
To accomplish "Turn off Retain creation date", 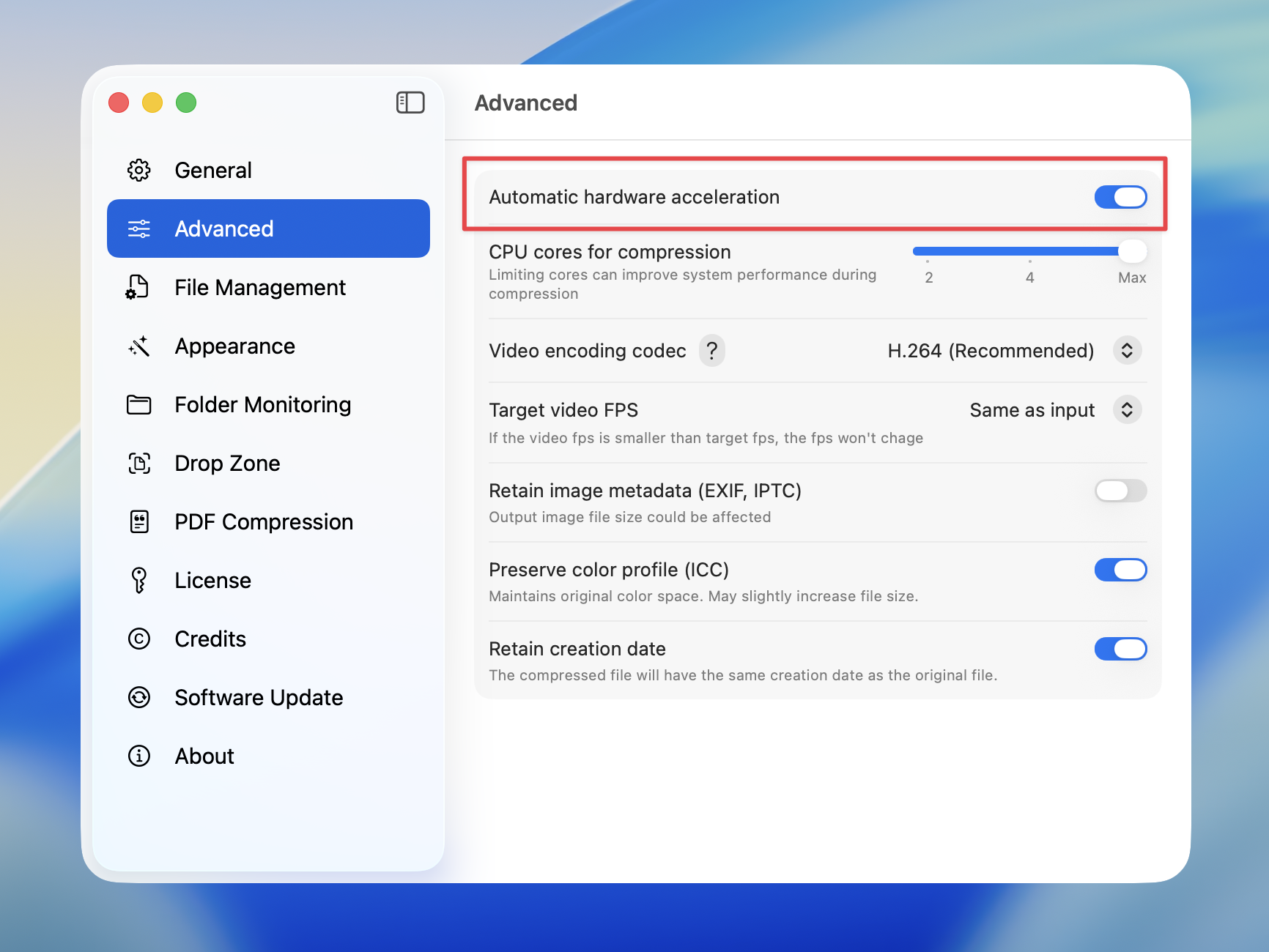I will [x=1120, y=649].
